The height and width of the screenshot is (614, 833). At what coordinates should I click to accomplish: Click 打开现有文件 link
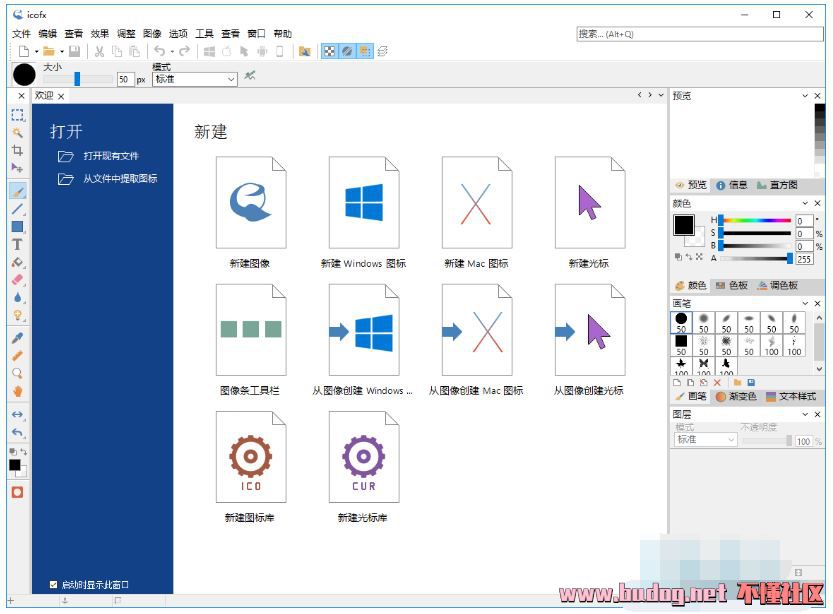click(99, 156)
